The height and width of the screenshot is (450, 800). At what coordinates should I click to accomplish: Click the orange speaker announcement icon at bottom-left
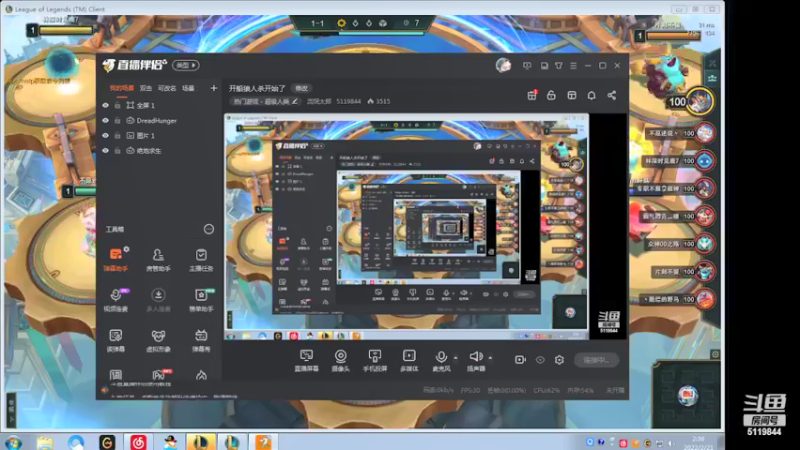pos(105,390)
